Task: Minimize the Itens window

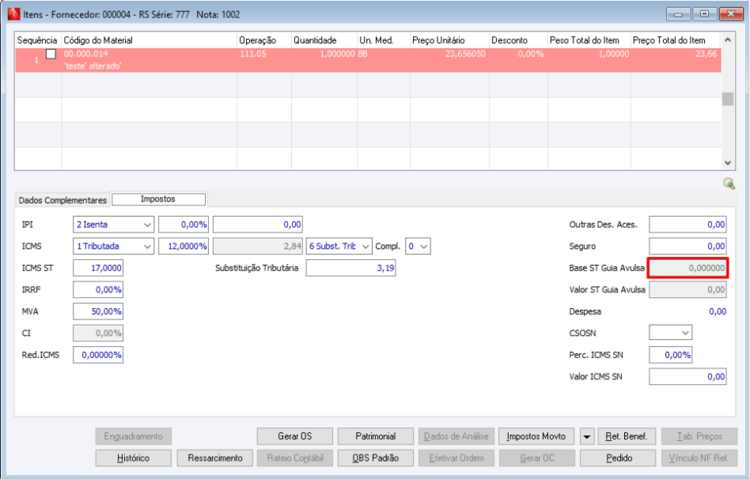Action: 678,14
